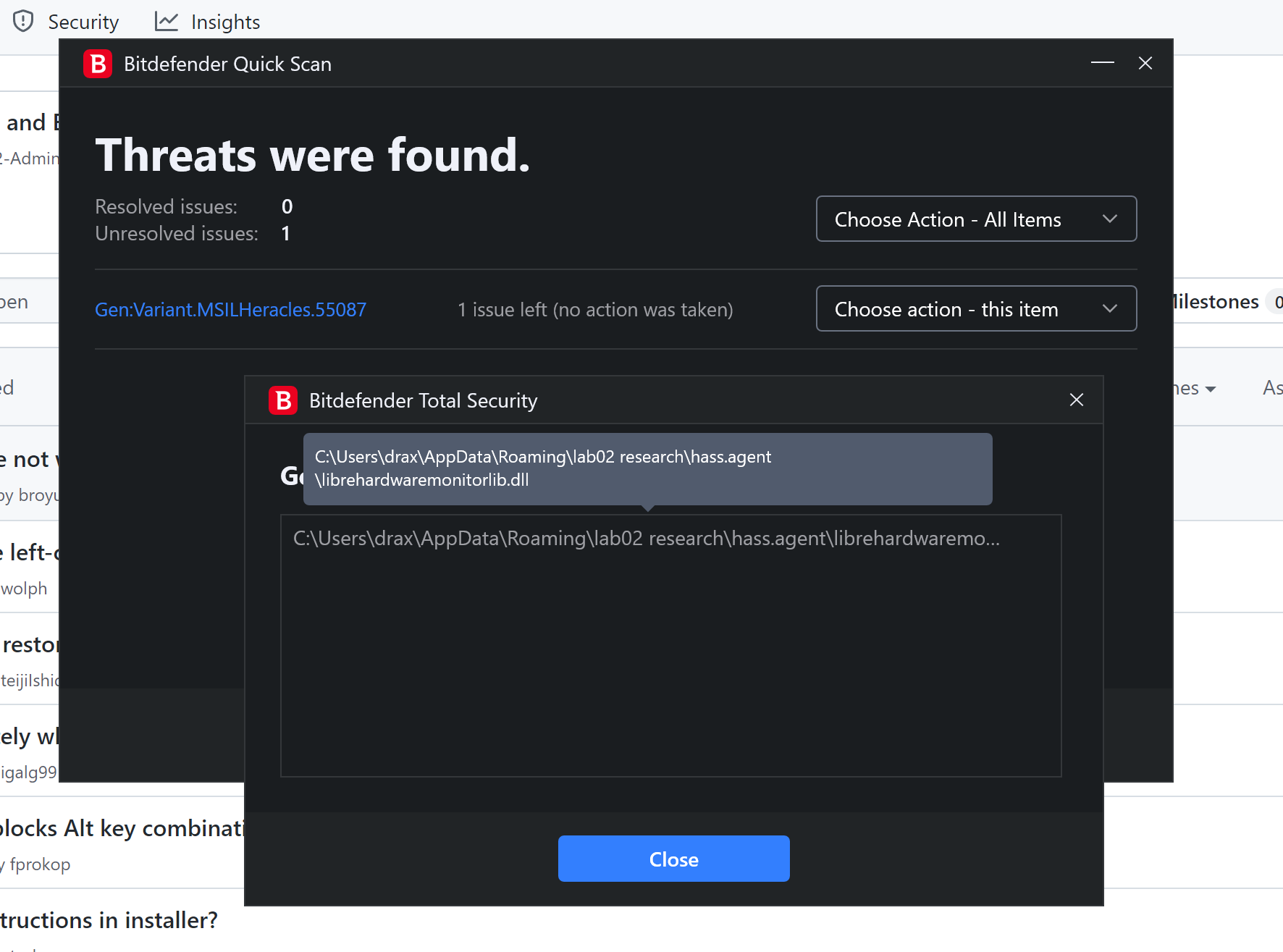Open threat details for Gen:Variant.MSILHeracles.55087
The width and height of the screenshot is (1283, 952).
point(230,309)
